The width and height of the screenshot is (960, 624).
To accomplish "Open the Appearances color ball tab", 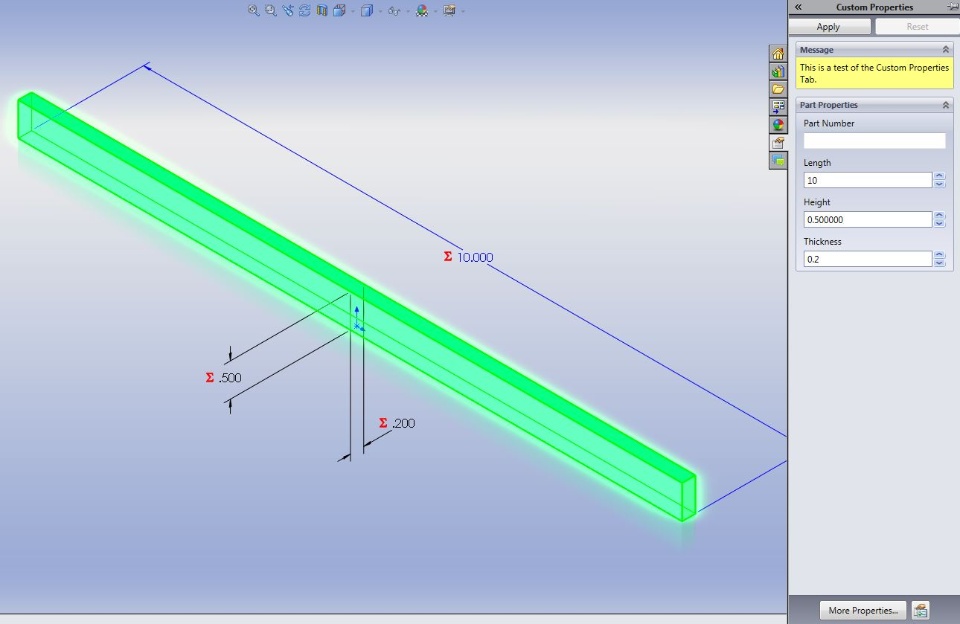I will pyautogui.click(x=778, y=125).
